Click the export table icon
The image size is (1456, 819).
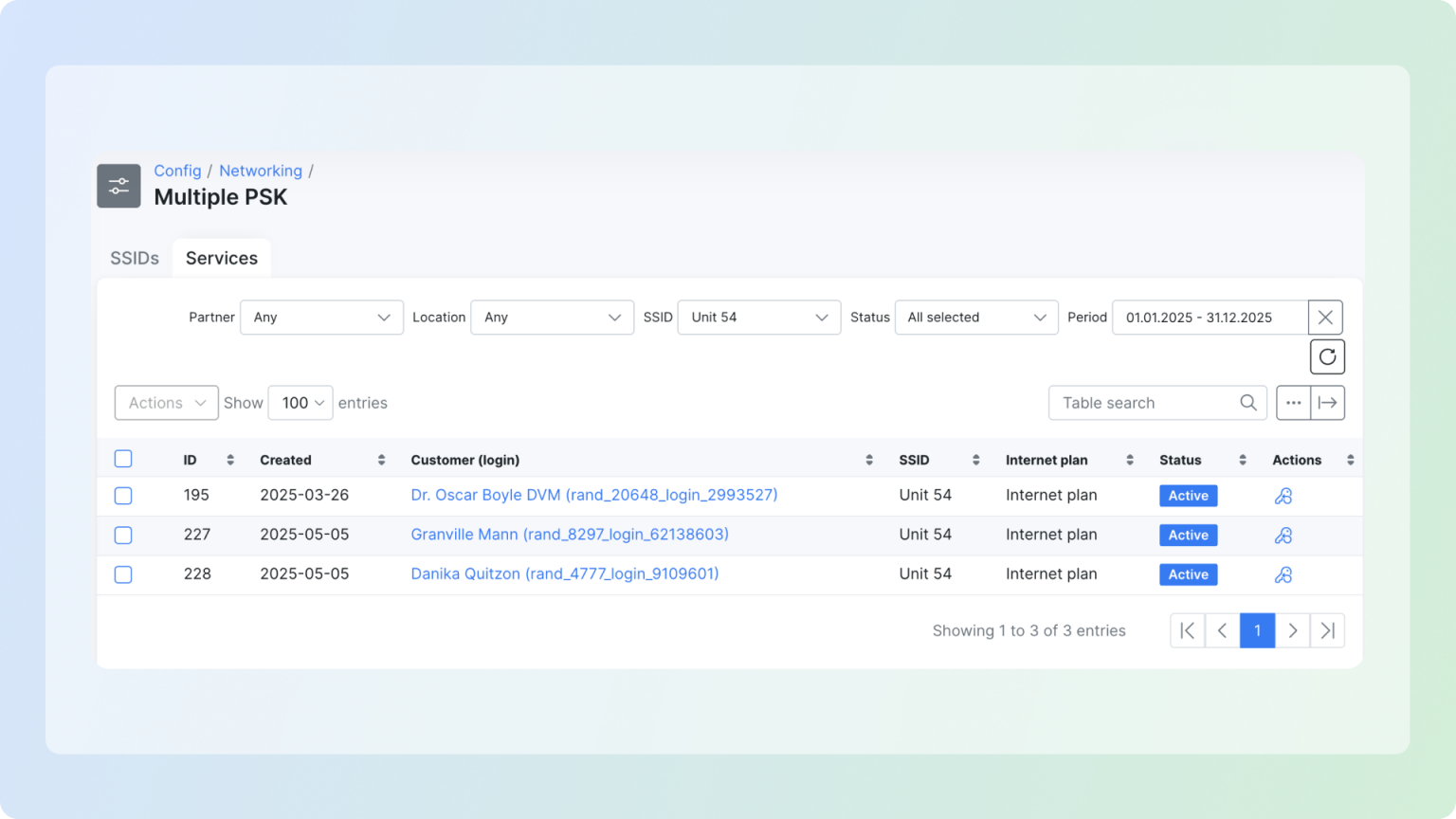(1327, 402)
